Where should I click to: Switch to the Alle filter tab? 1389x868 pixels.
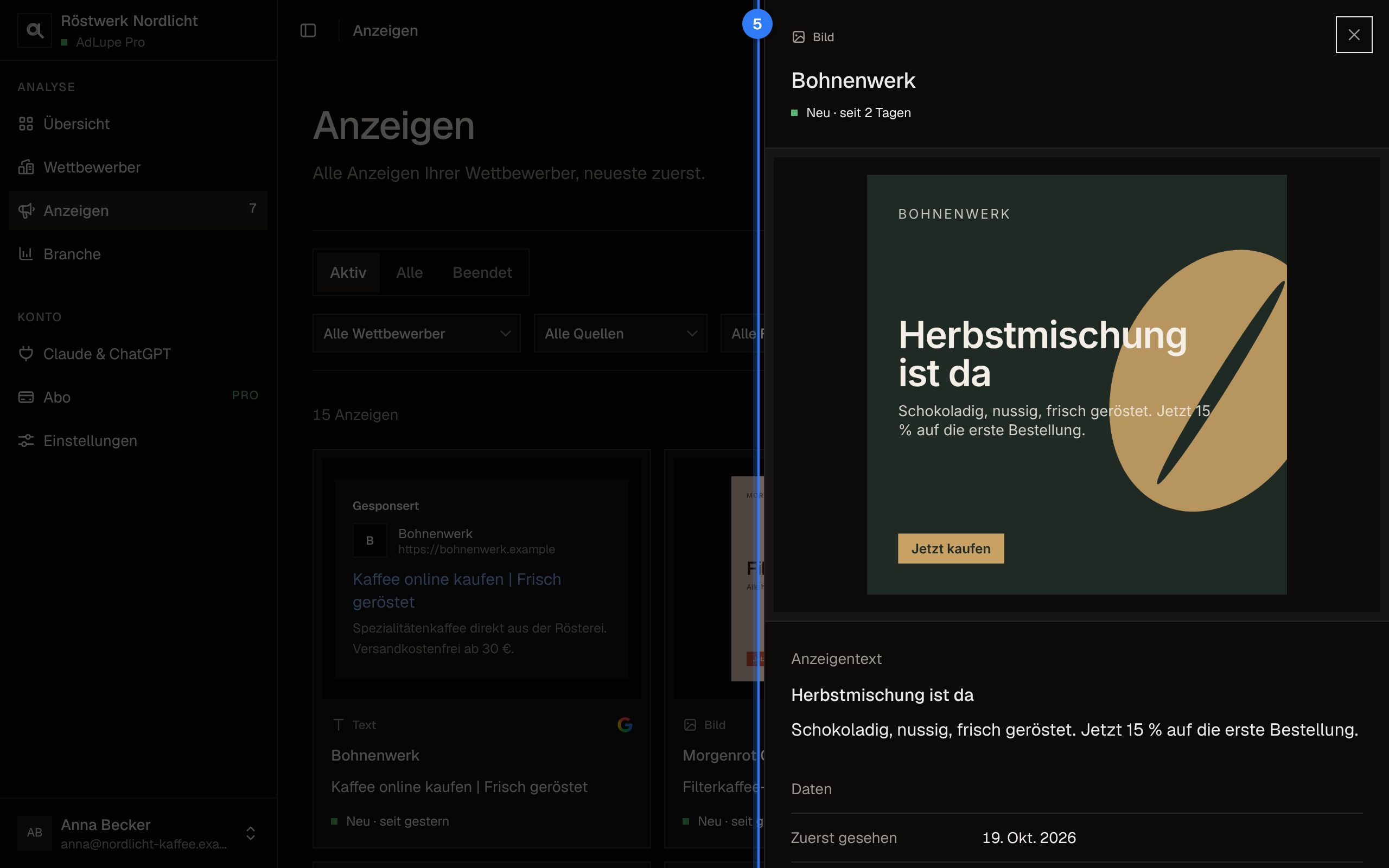pyautogui.click(x=409, y=273)
